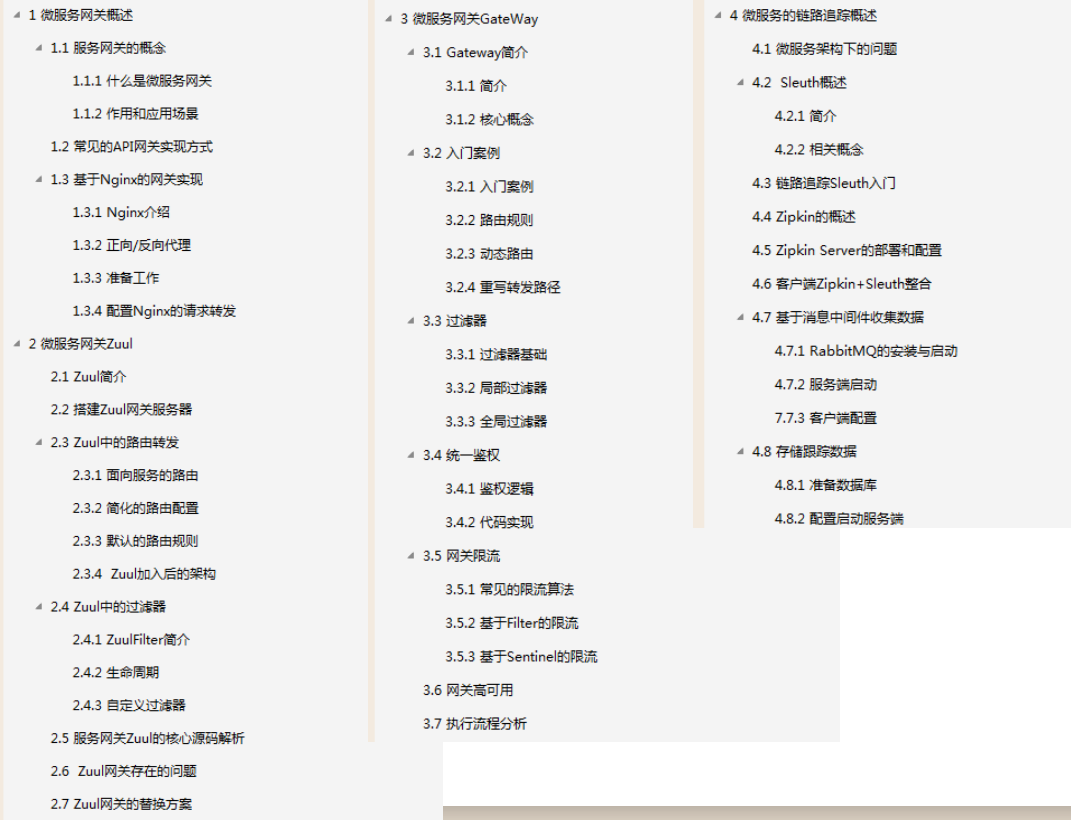Screen dimensions: 1071x820
Task: Collapse the '3.2 入门案例' section
Action: point(411,153)
